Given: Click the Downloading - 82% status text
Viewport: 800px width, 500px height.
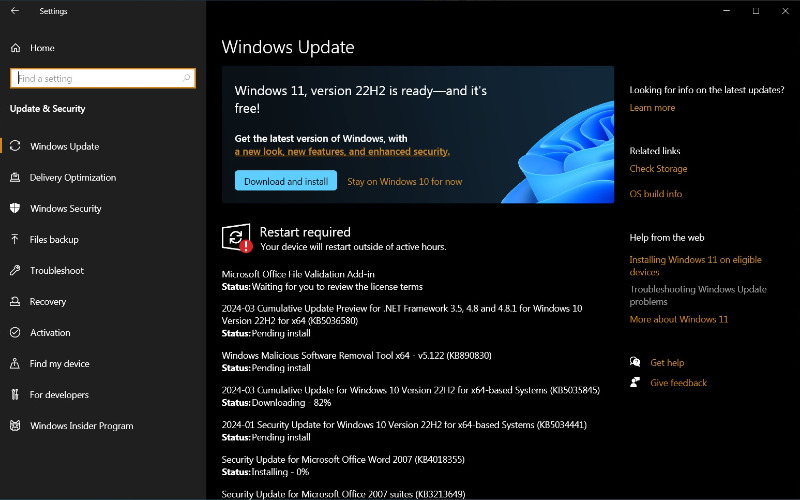Looking at the screenshot, I should [x=291, y=403].
